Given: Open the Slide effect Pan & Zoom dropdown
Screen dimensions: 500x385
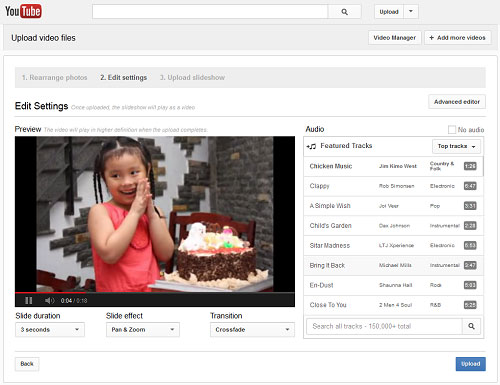Looking at the screenshot, I should click(x=143, y=330).
